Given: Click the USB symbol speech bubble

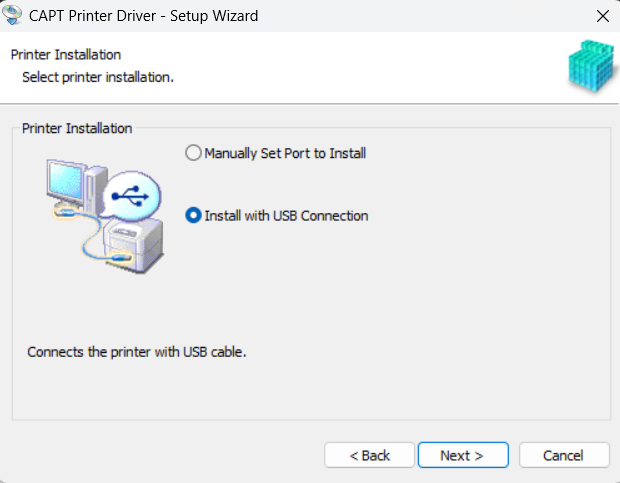Looking at the screenshot, I should coord(131,195).
